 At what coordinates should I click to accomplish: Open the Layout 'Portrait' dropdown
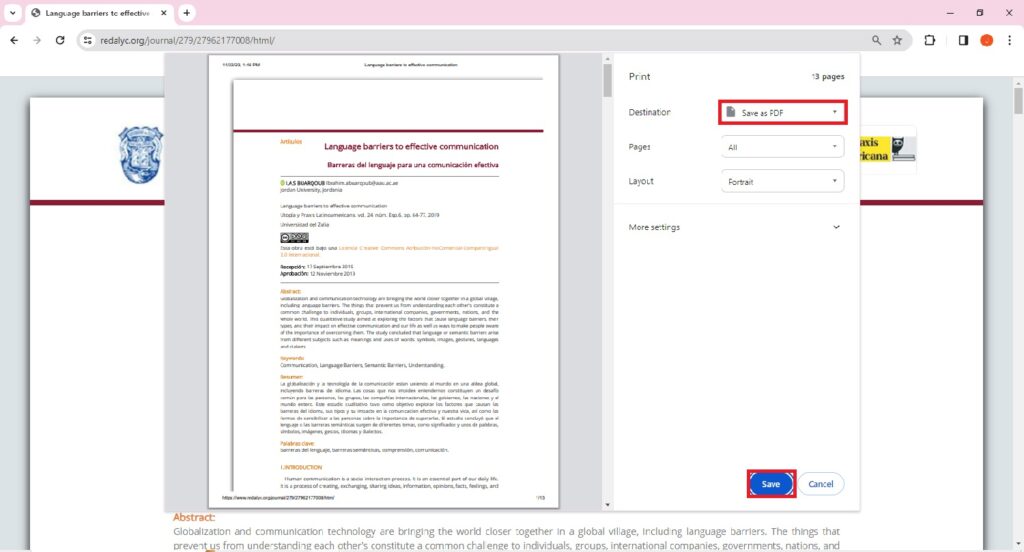[782, 181]
